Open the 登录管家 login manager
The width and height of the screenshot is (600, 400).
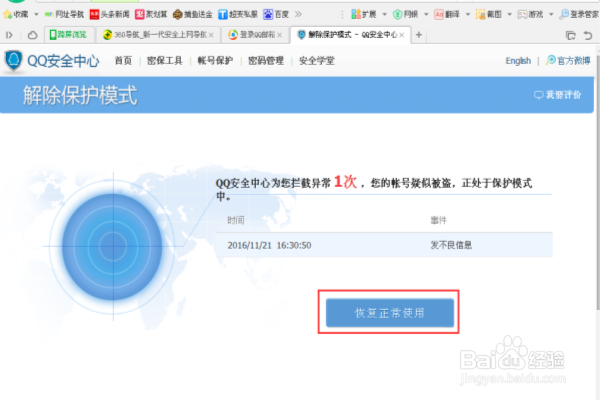[x=579, y=15]
